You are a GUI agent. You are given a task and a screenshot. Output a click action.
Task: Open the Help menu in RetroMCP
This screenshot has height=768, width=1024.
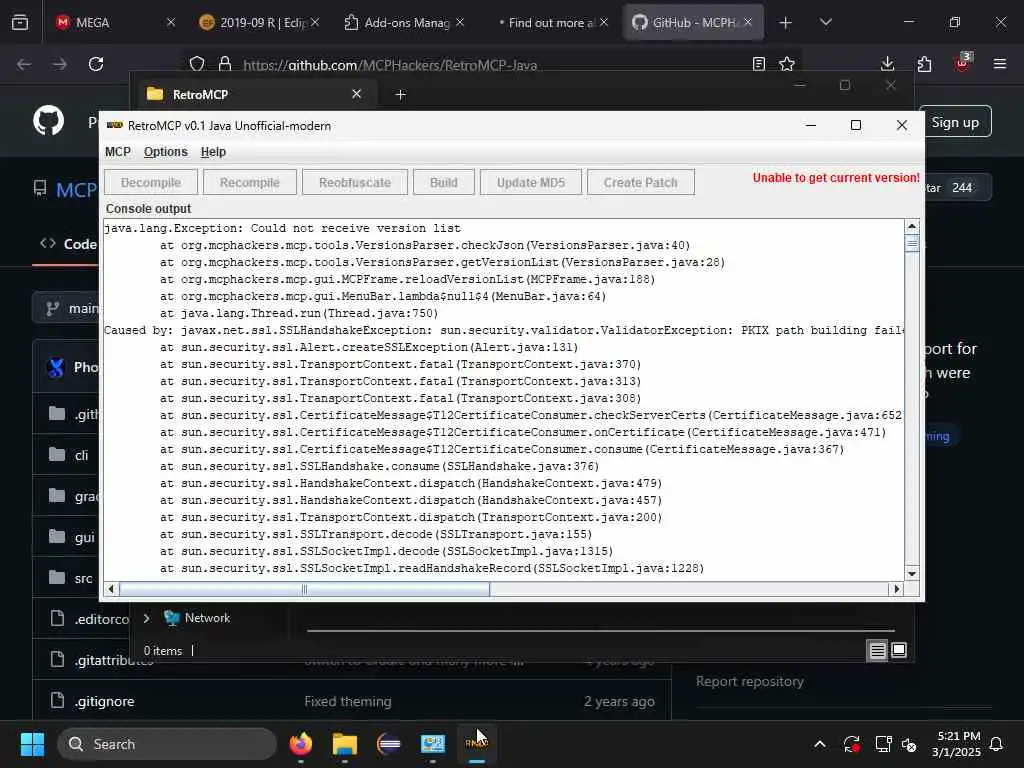pos(213,152)
